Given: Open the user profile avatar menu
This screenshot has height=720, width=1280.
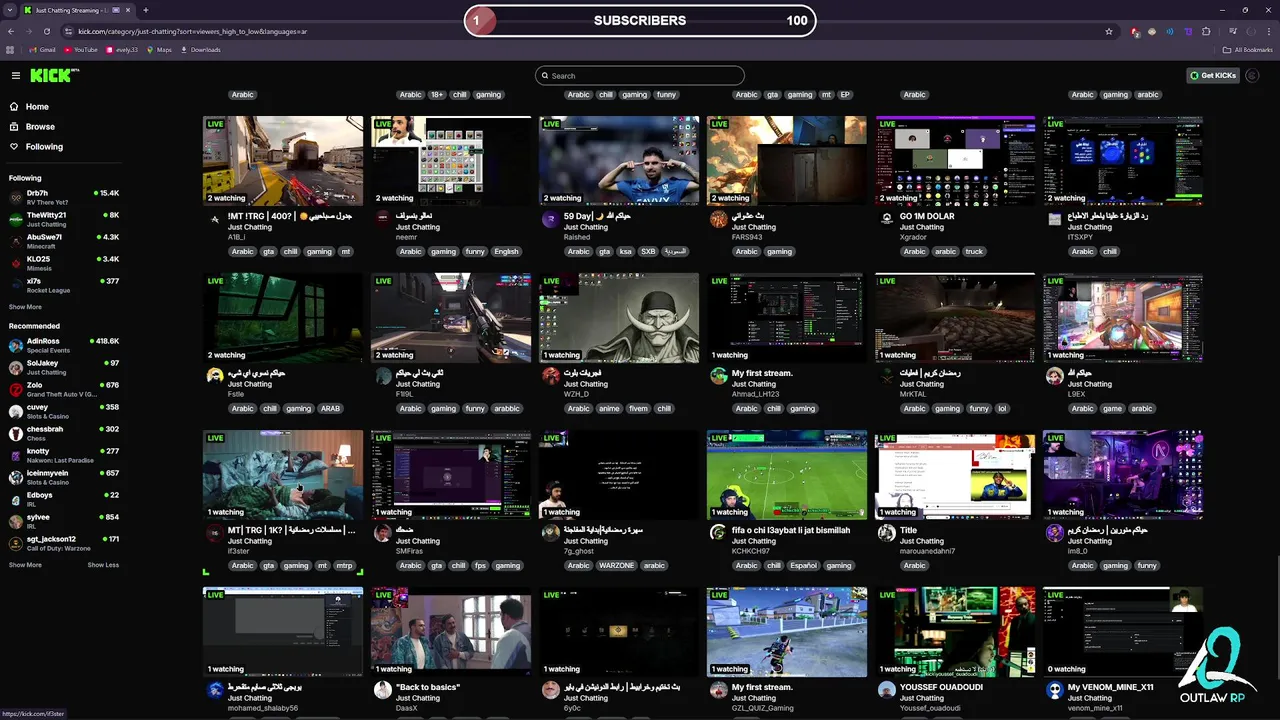Looking at the screenshot, I should 1254,75.
